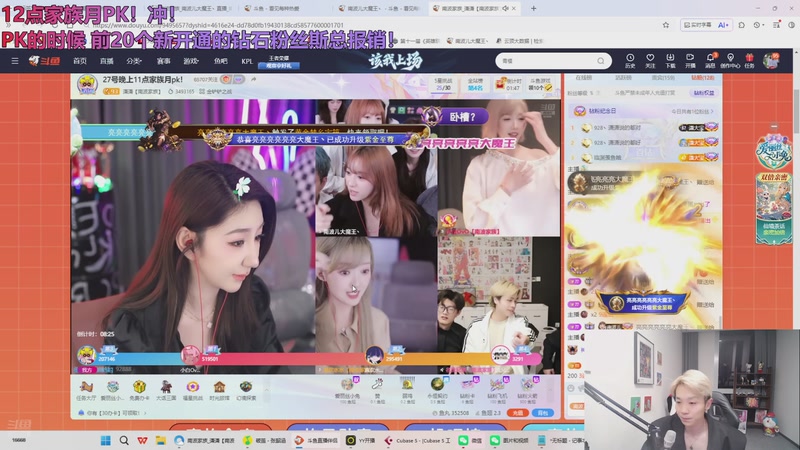Open 时光旅馆 house icon
Viewport: 800px width, 450px height.
pos(219,390)
